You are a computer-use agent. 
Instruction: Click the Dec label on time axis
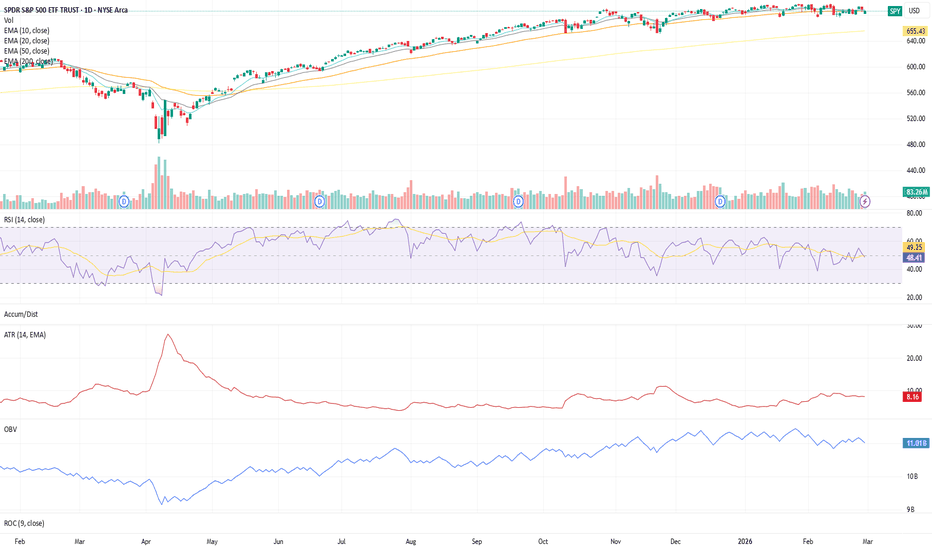point(675,542)
